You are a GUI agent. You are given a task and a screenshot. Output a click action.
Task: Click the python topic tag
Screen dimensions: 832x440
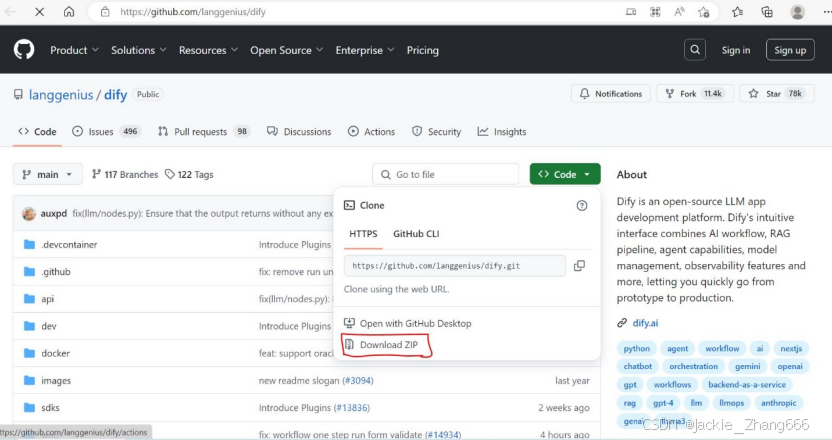[x=637, y=348]
